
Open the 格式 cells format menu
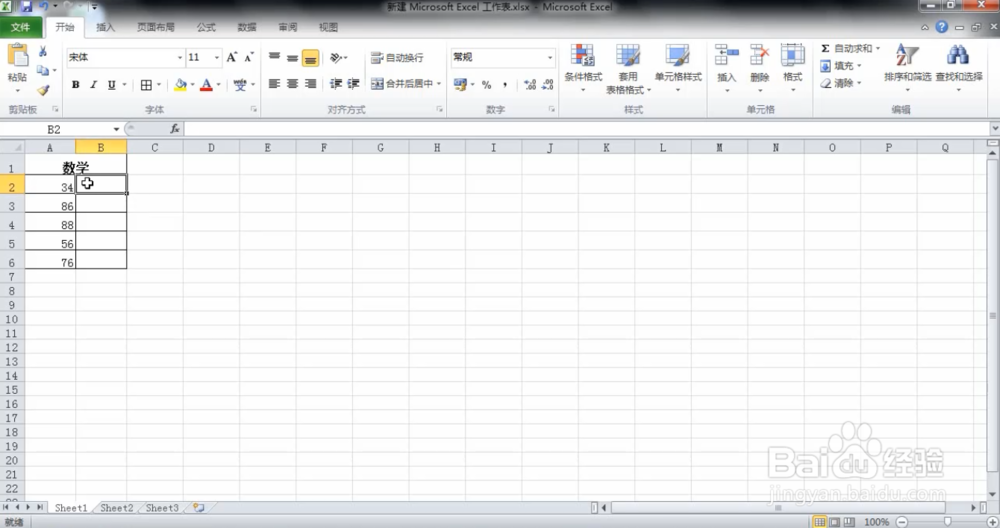(x=792, y=68)
